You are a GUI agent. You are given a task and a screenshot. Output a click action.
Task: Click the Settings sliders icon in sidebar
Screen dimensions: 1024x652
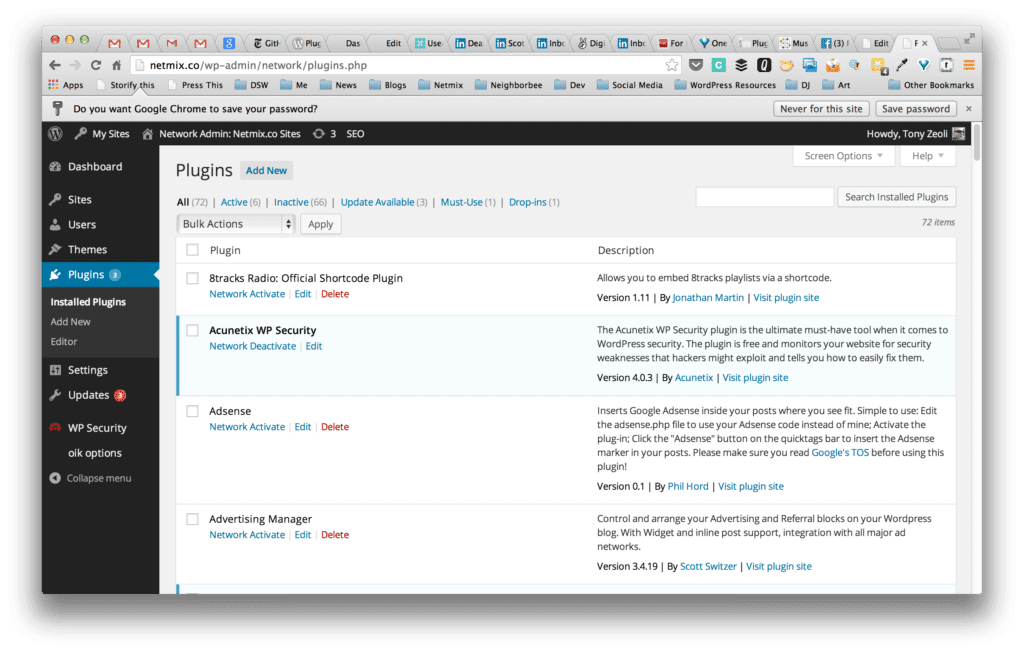pyautogui.click(x=56, y=370)
